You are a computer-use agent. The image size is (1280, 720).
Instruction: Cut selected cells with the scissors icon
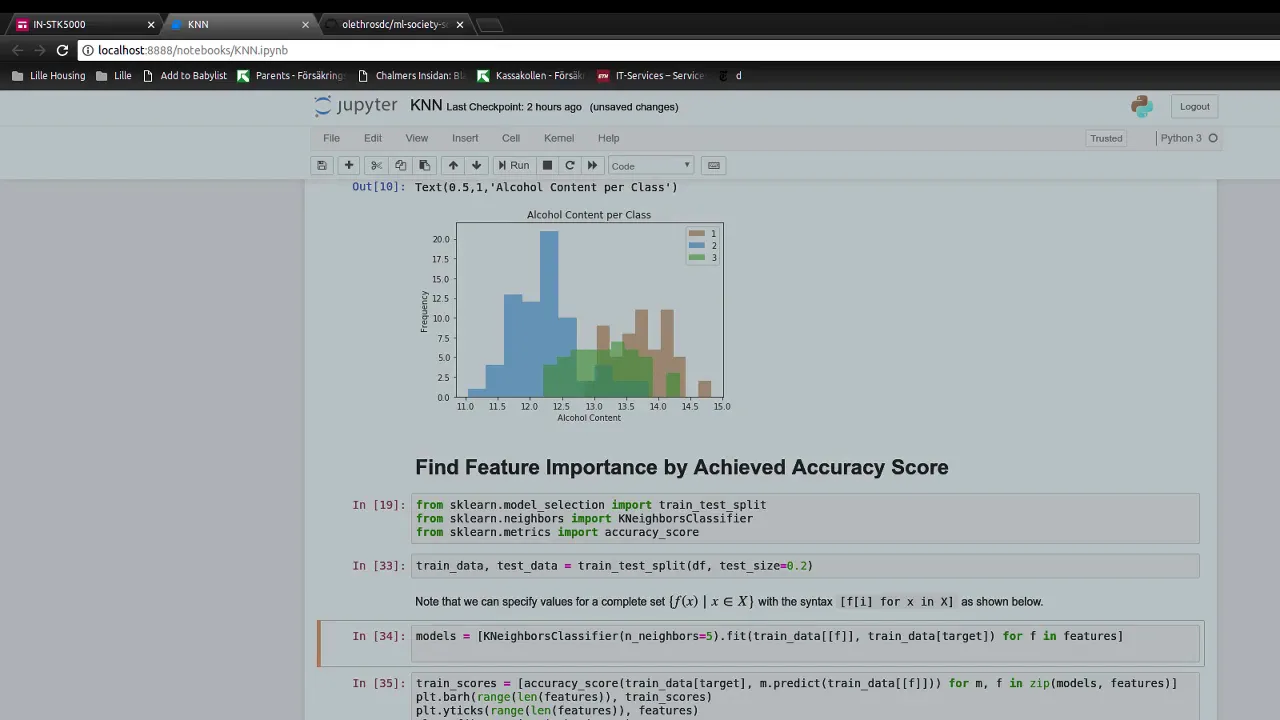[376, 165]
